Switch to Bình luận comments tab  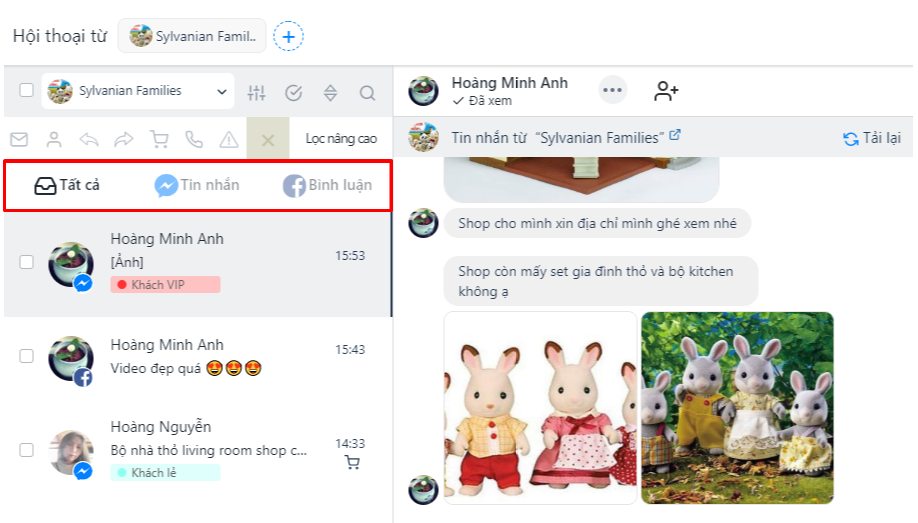tap(327, 186)
